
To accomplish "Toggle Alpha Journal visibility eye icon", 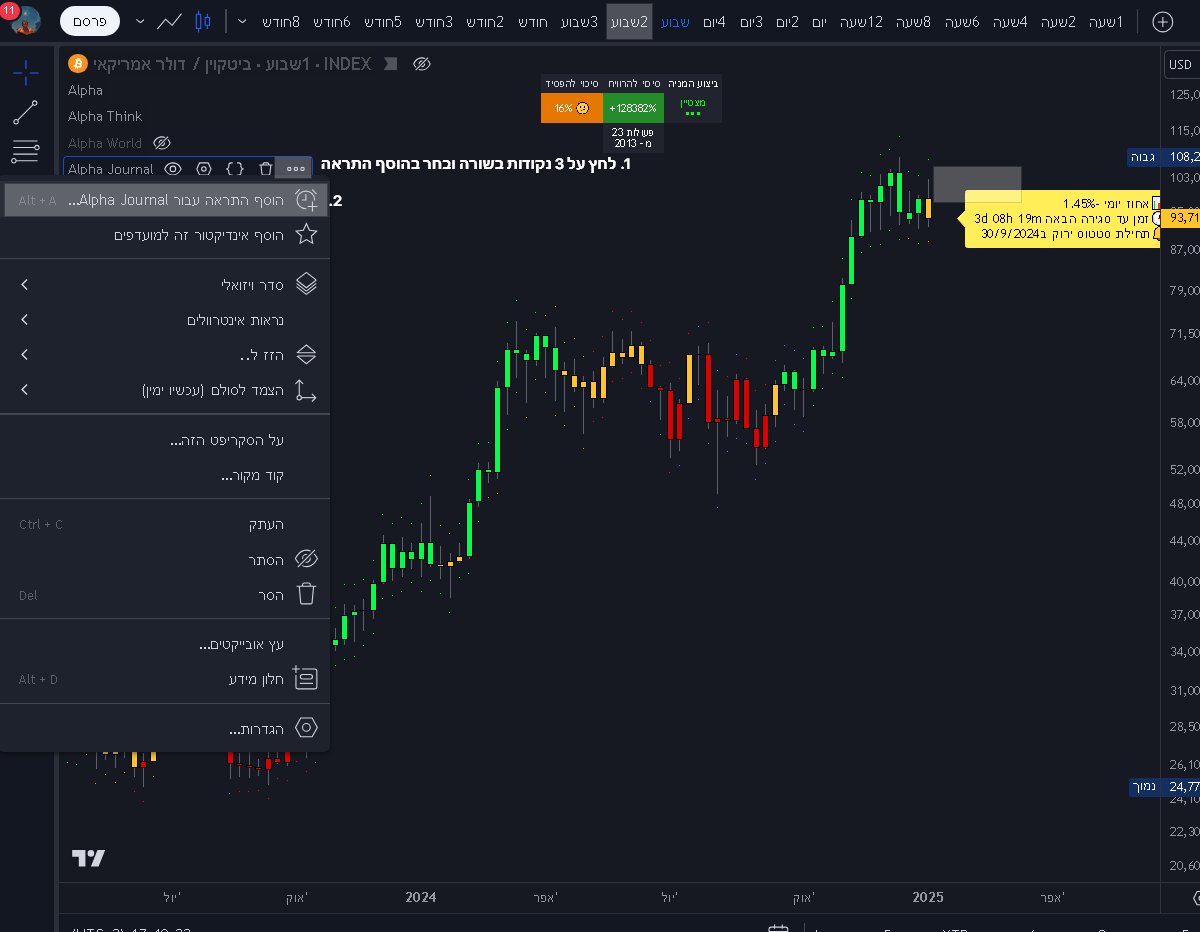I will coord(173,169).
